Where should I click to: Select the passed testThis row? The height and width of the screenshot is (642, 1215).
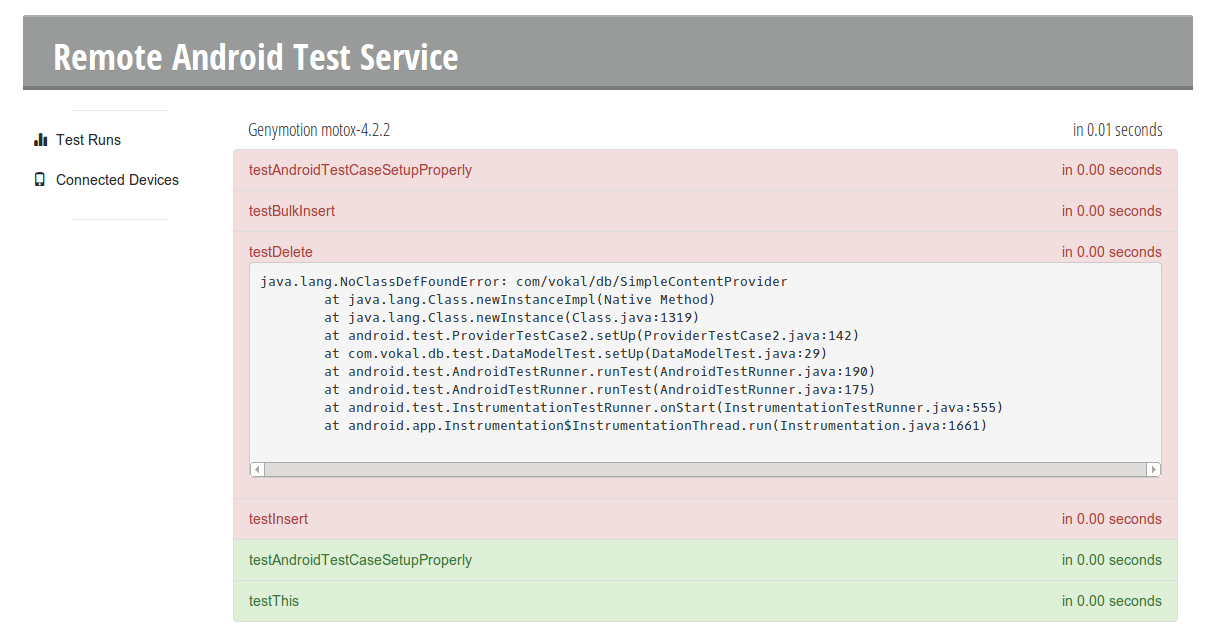coord(274,601)
